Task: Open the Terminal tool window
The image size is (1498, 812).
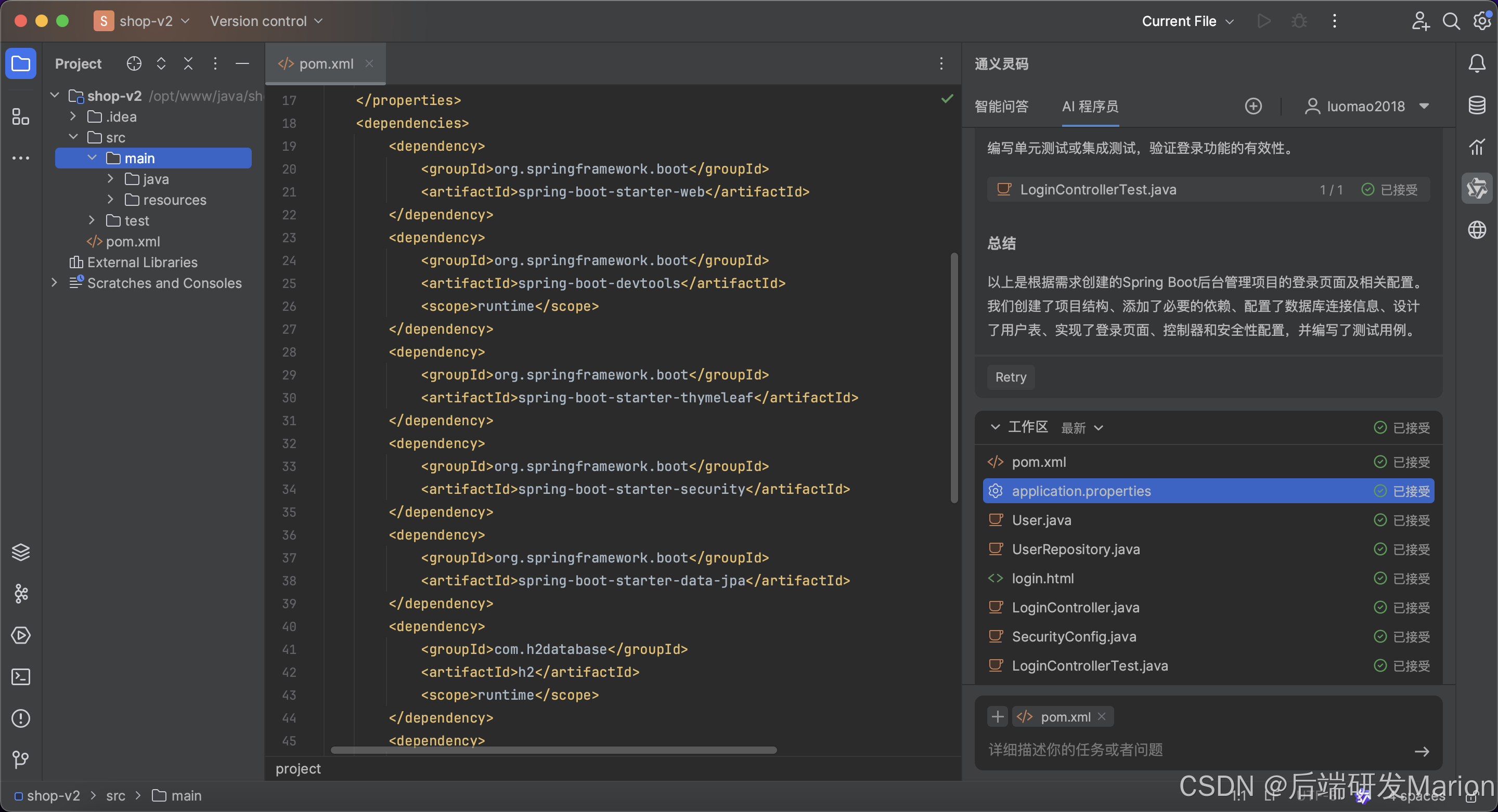Action: click(x=21, y=676)
